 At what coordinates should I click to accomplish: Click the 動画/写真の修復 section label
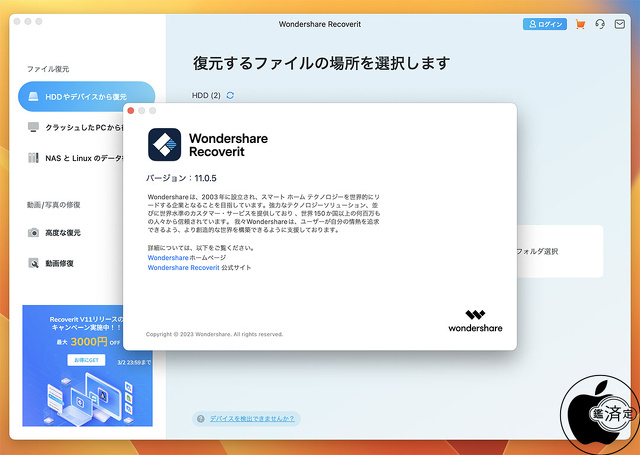click(x=53, y=205)
